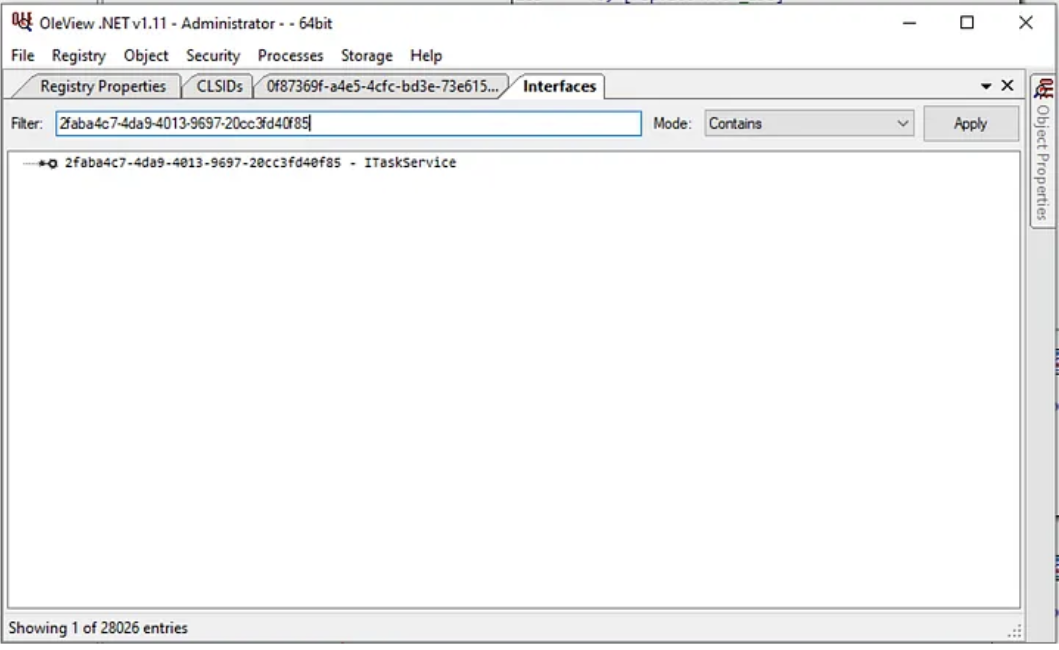Select the ITaskService entry text in the list
This screenshot has height=650, width=1059.
point(260,163)
